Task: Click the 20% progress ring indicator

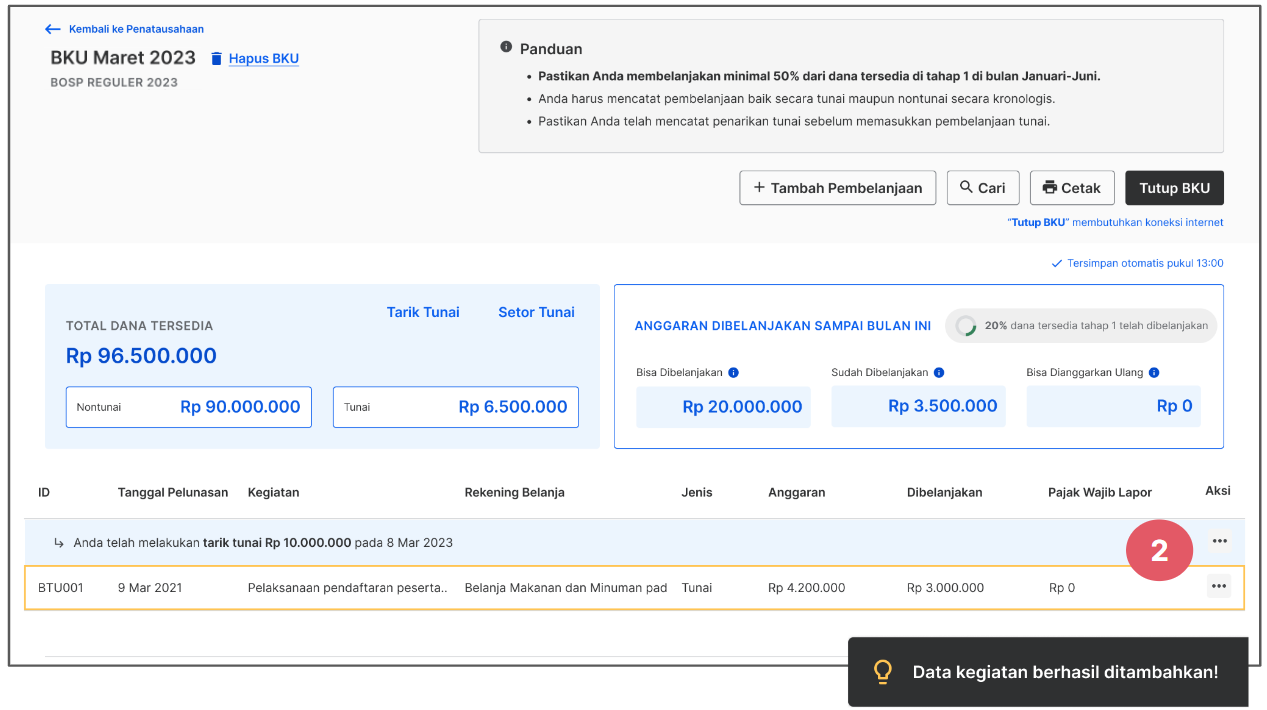Action: click(x=965, y=326)
